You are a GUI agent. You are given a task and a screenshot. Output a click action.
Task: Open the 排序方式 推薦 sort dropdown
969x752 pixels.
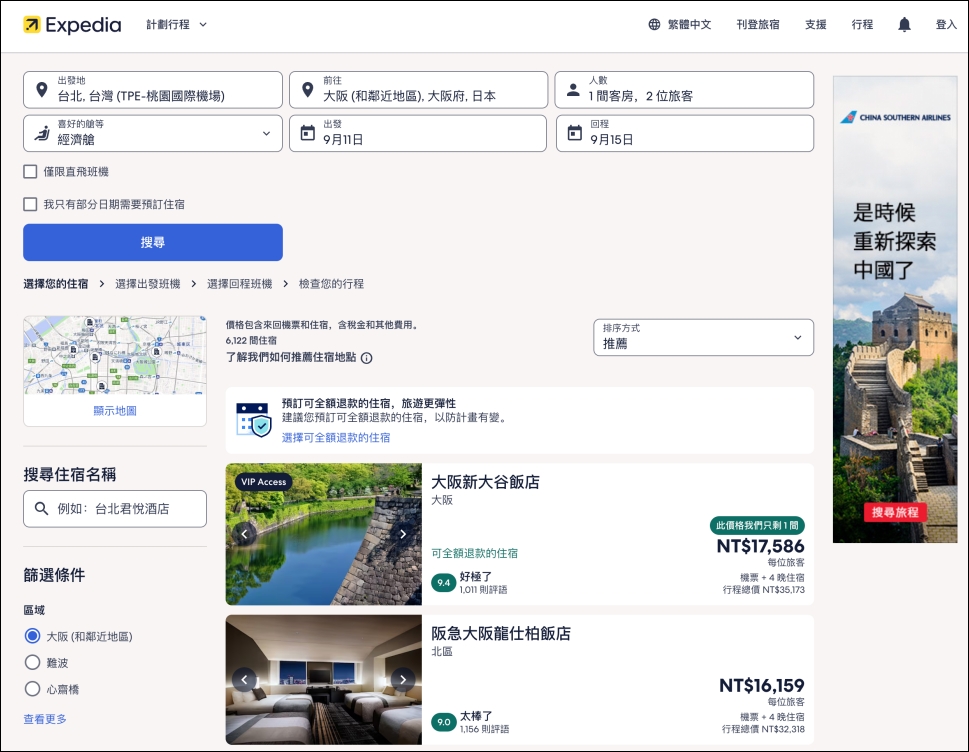point(703,337)
